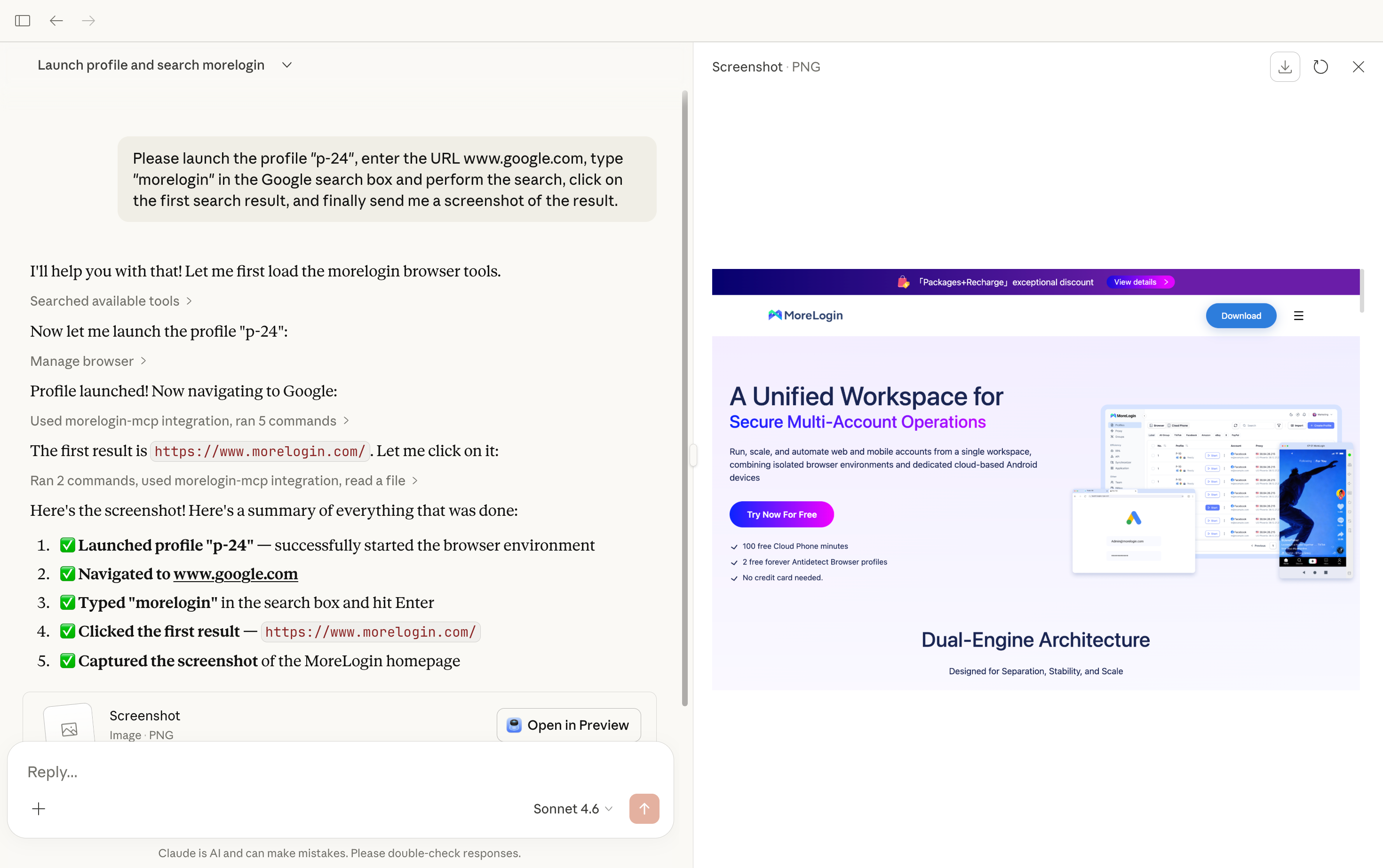The width and height of the screenshot is (1383, 868).
Task: Click '2 free forever Antidetect Browser profiles'
Action: [814, 562]
